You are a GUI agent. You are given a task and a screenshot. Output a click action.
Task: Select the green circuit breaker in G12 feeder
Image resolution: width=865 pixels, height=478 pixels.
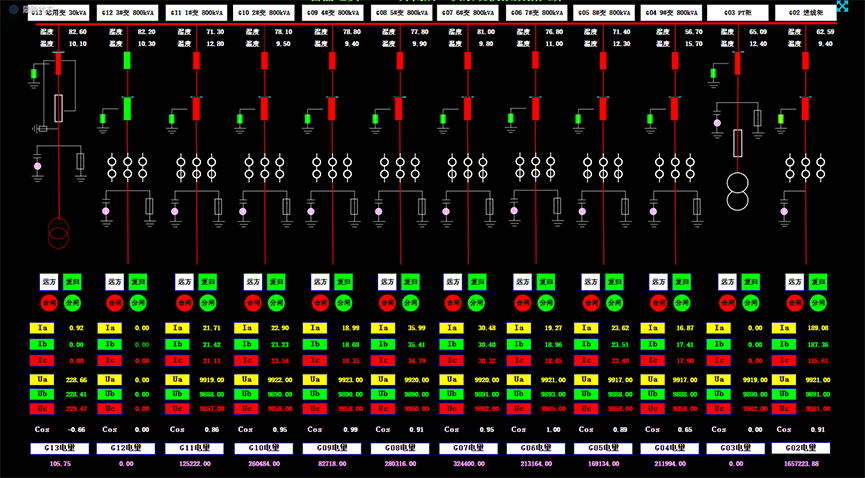(127, 108)
